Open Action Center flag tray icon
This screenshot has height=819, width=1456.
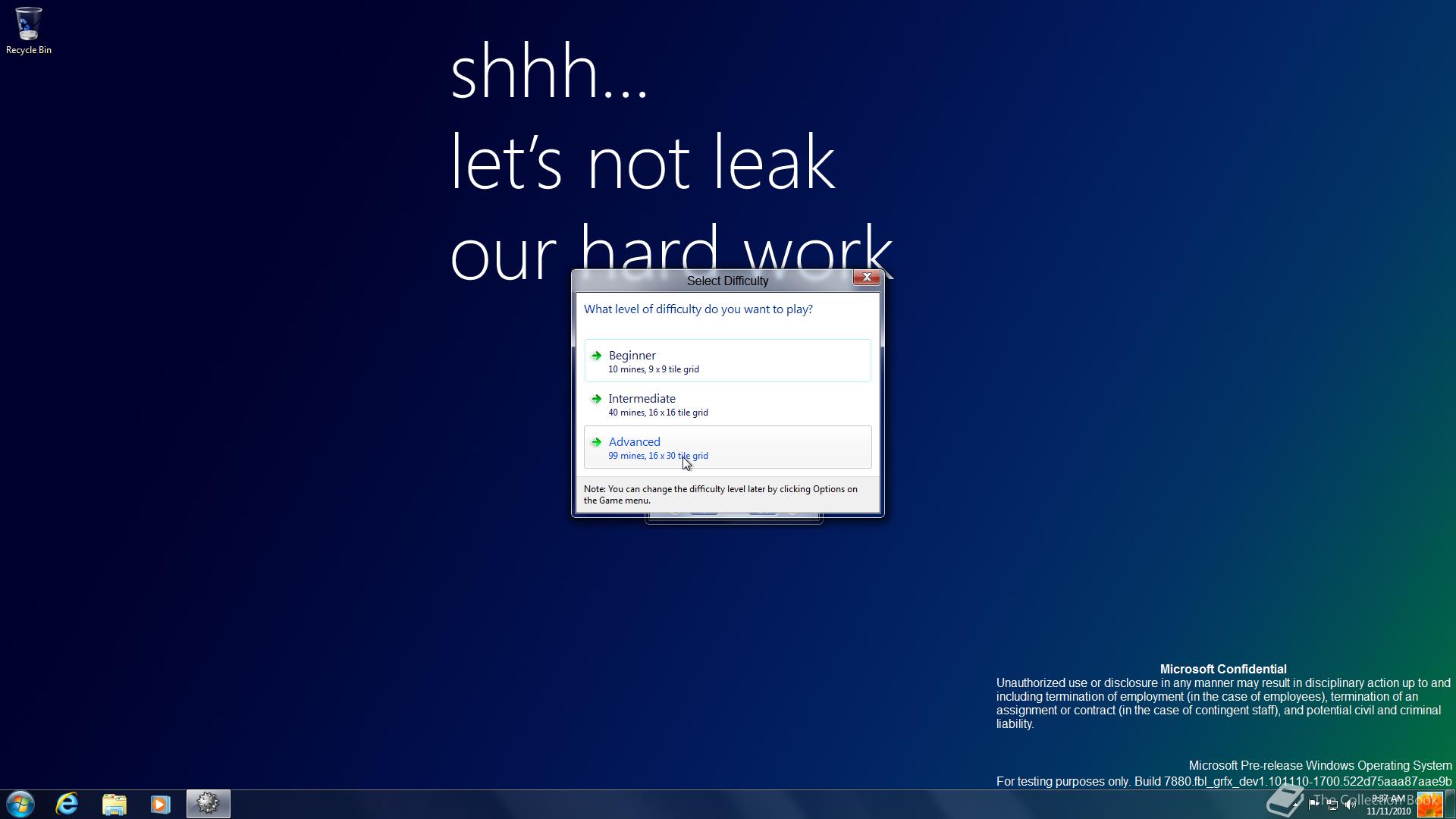(x=1313, y=804)
